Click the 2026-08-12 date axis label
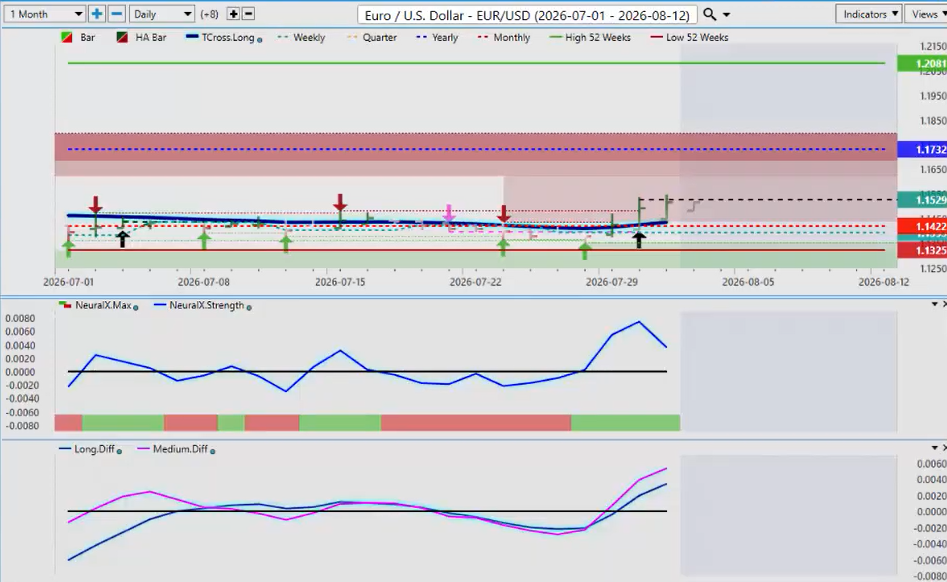947x582 pixels. pos(884,282)
